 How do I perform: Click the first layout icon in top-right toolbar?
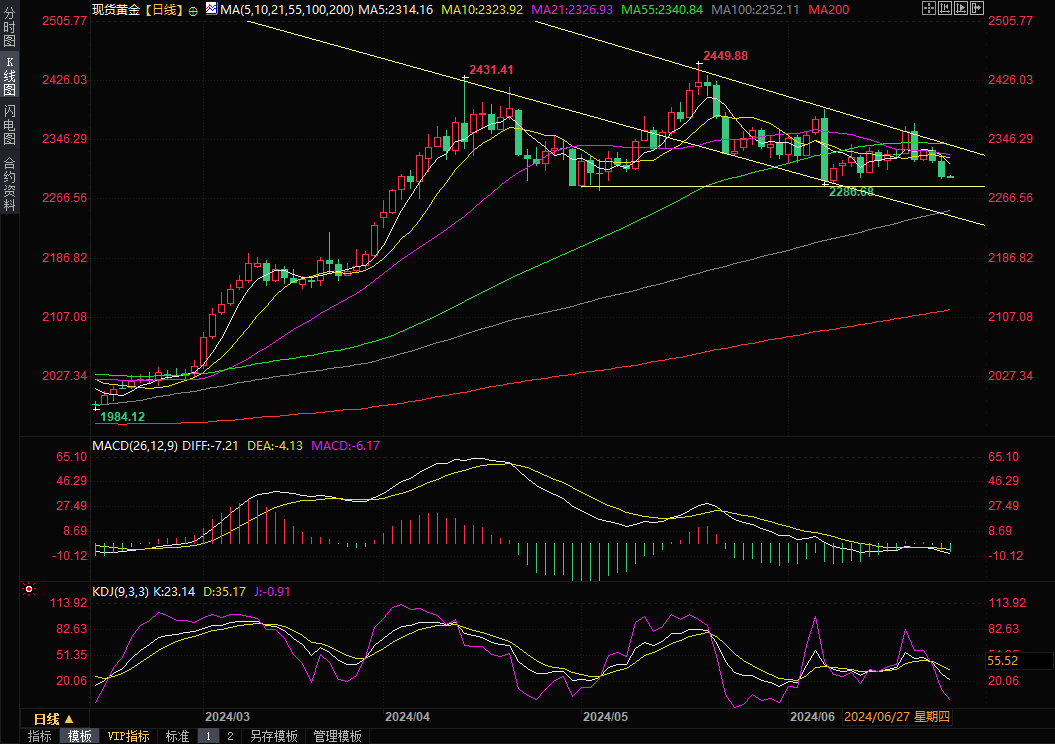tap(928, 9)
